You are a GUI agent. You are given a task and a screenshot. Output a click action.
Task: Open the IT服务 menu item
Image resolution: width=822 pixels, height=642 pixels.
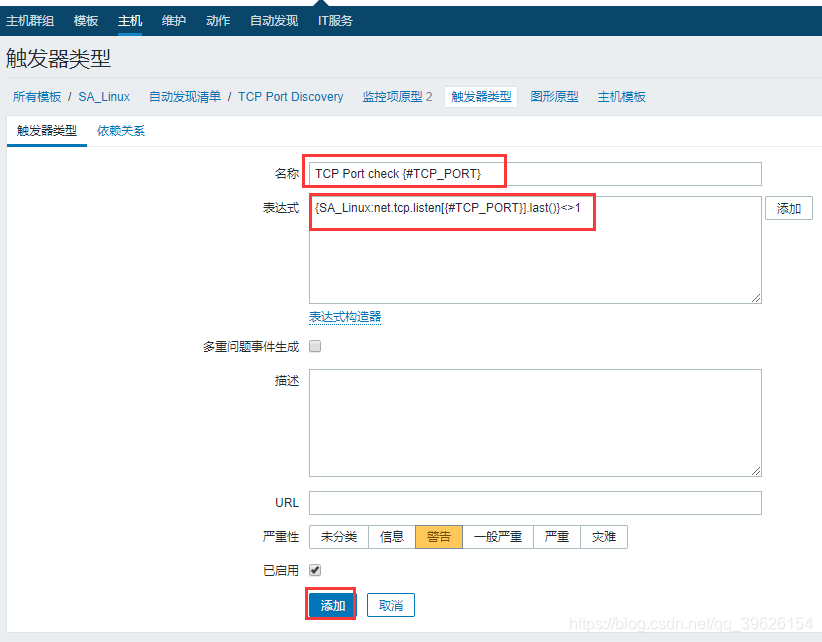click(x=335, y=20)
